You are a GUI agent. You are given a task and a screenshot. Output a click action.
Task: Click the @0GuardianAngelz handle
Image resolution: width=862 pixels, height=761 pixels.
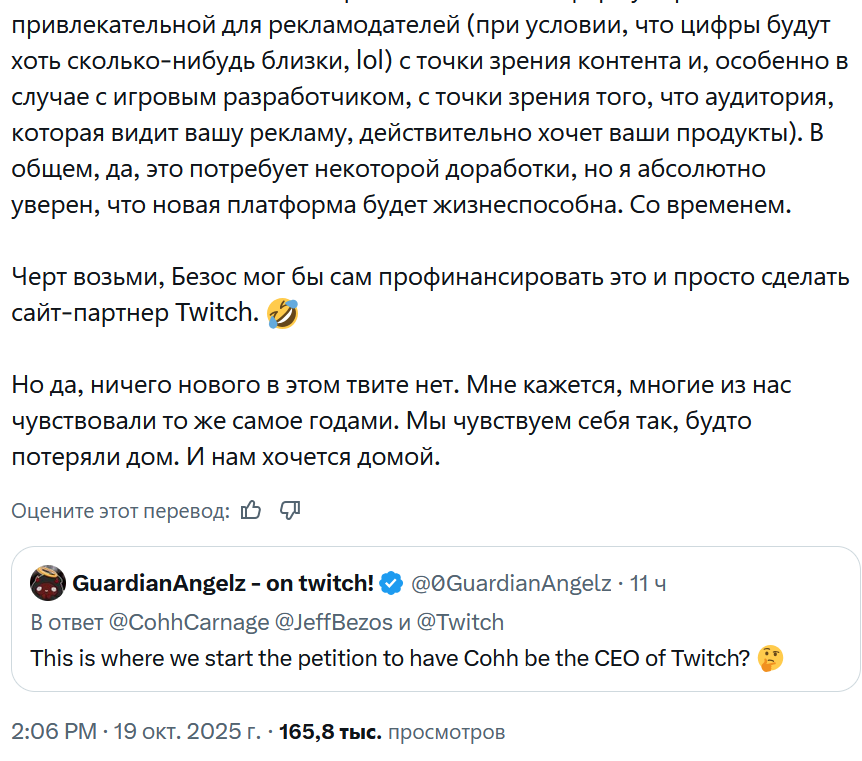(x=510, y=583)
